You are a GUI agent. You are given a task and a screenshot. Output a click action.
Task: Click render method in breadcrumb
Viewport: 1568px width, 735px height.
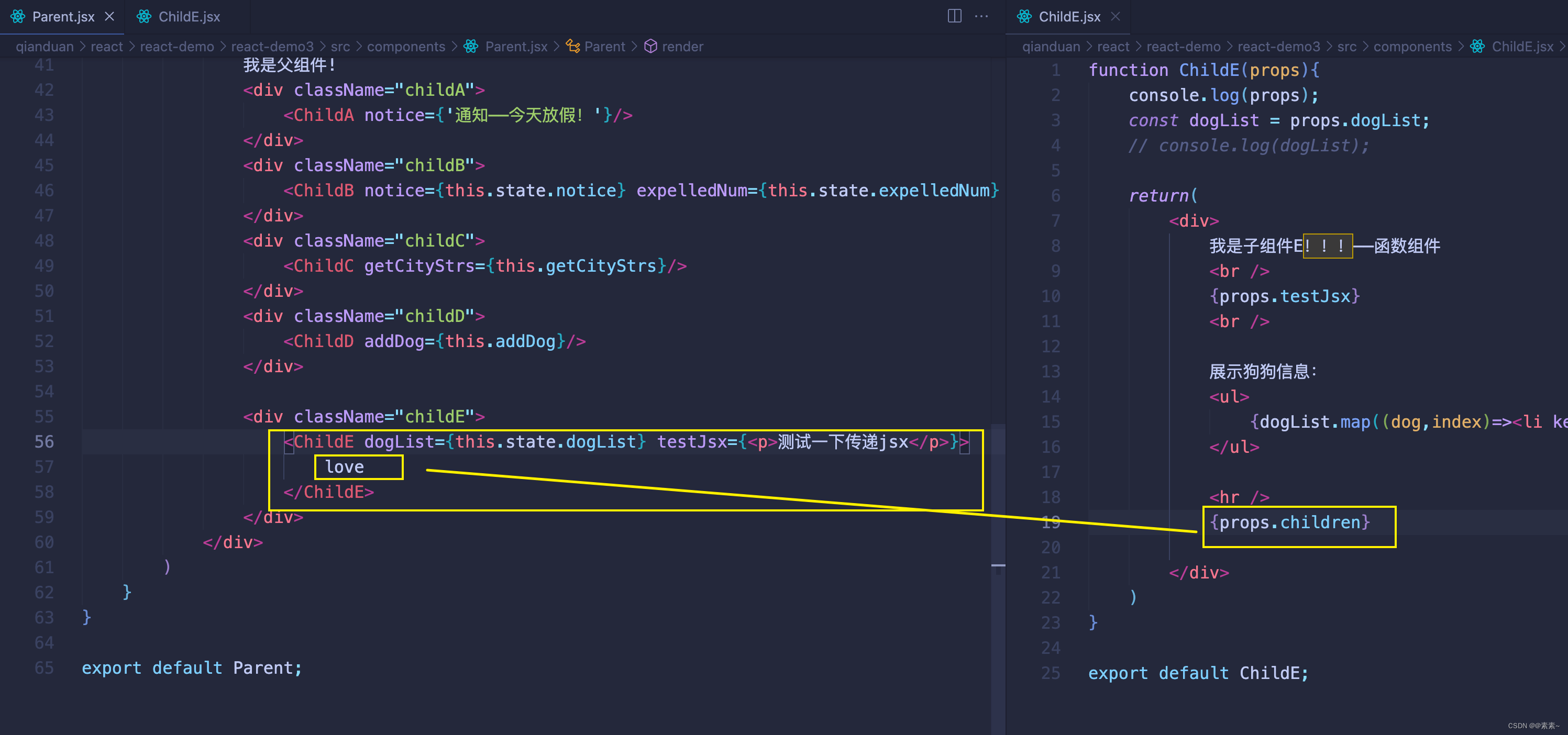tap(682, 46)
